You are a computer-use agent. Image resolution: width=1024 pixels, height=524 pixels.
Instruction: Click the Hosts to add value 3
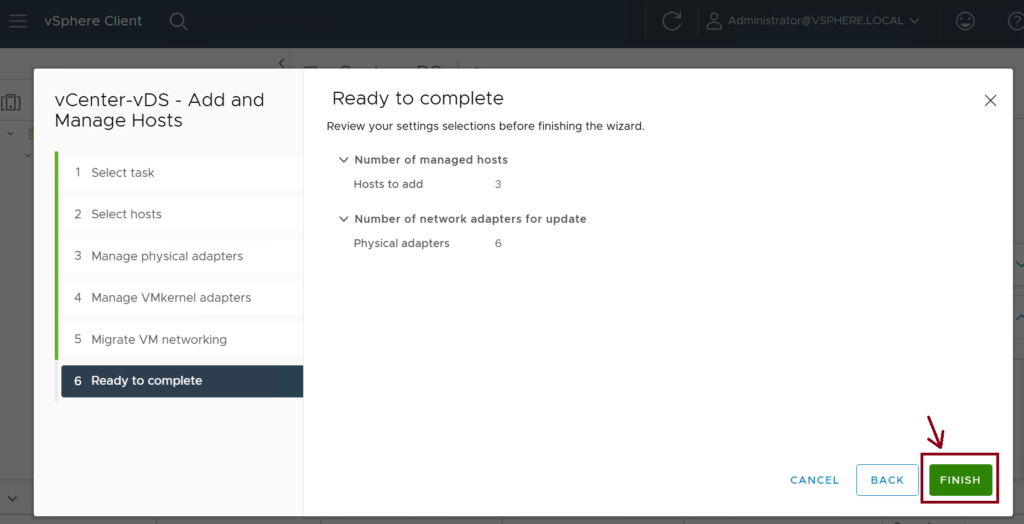pos(498,184)
